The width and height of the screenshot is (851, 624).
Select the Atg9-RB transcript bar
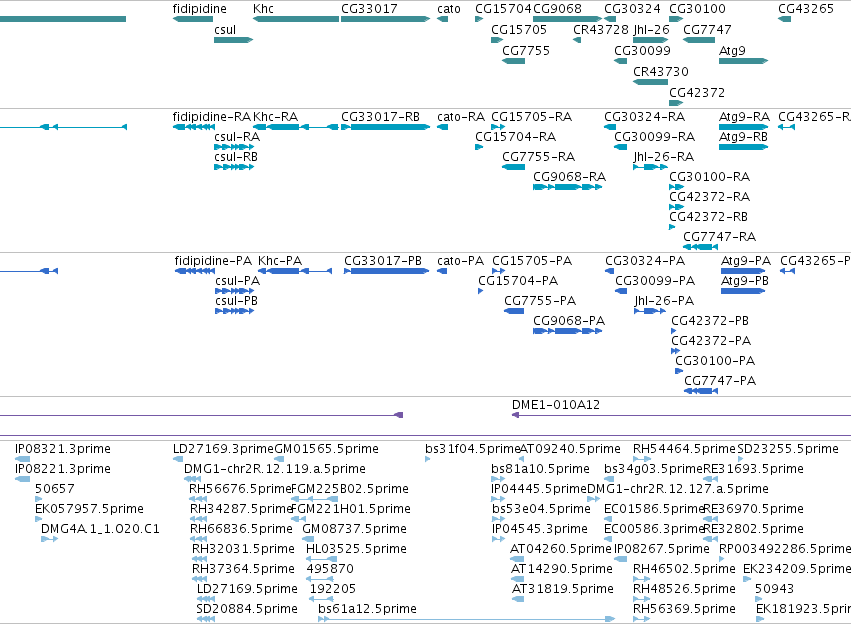(744, 147)
